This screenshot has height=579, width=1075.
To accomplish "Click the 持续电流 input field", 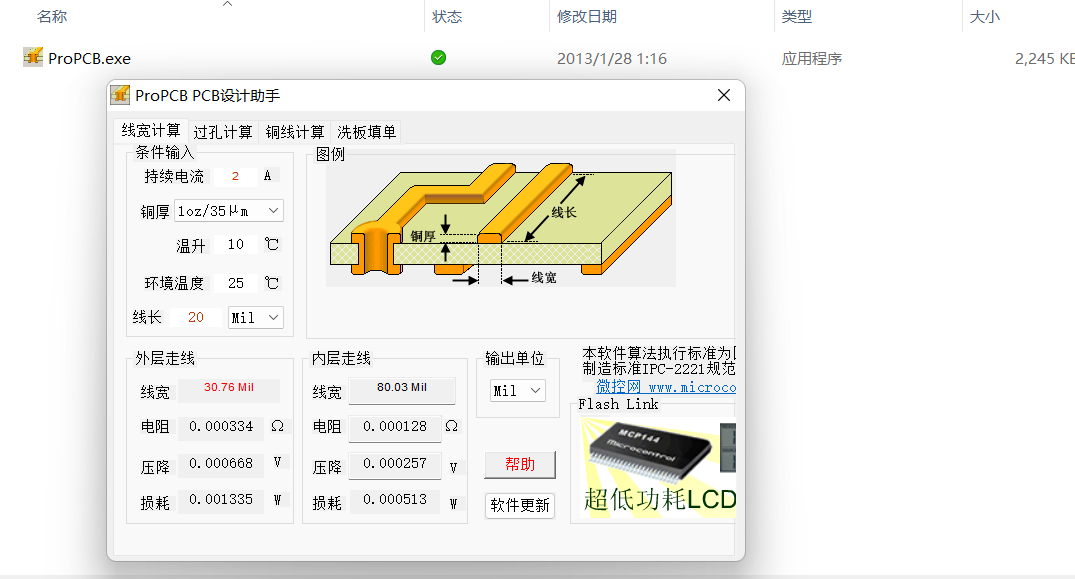I will (x=235, y=177).
